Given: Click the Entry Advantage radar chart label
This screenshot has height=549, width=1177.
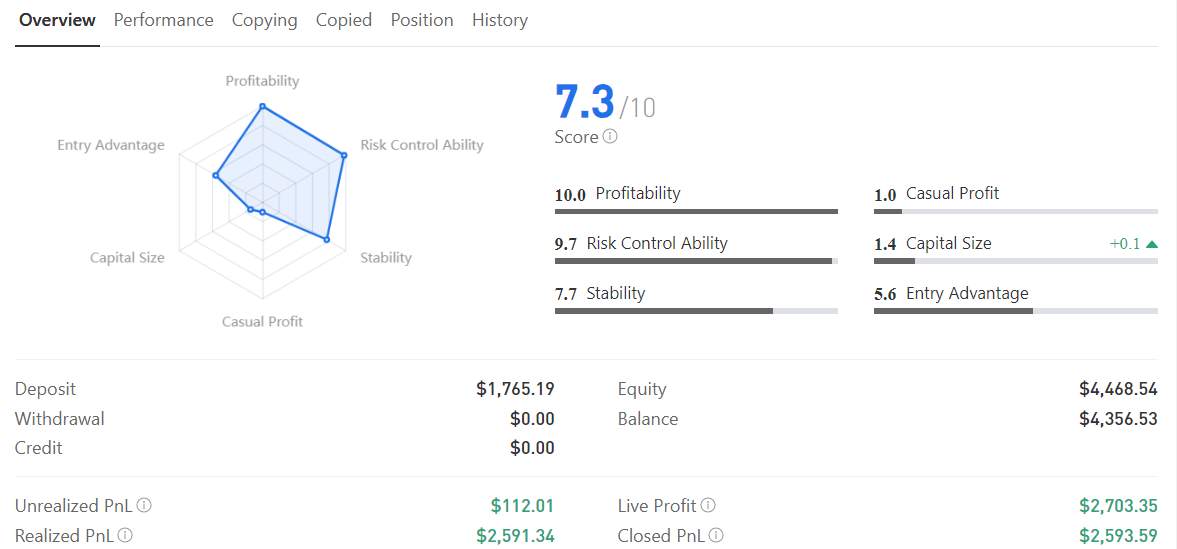Looking at the screenshot, I should click(111, 145).
